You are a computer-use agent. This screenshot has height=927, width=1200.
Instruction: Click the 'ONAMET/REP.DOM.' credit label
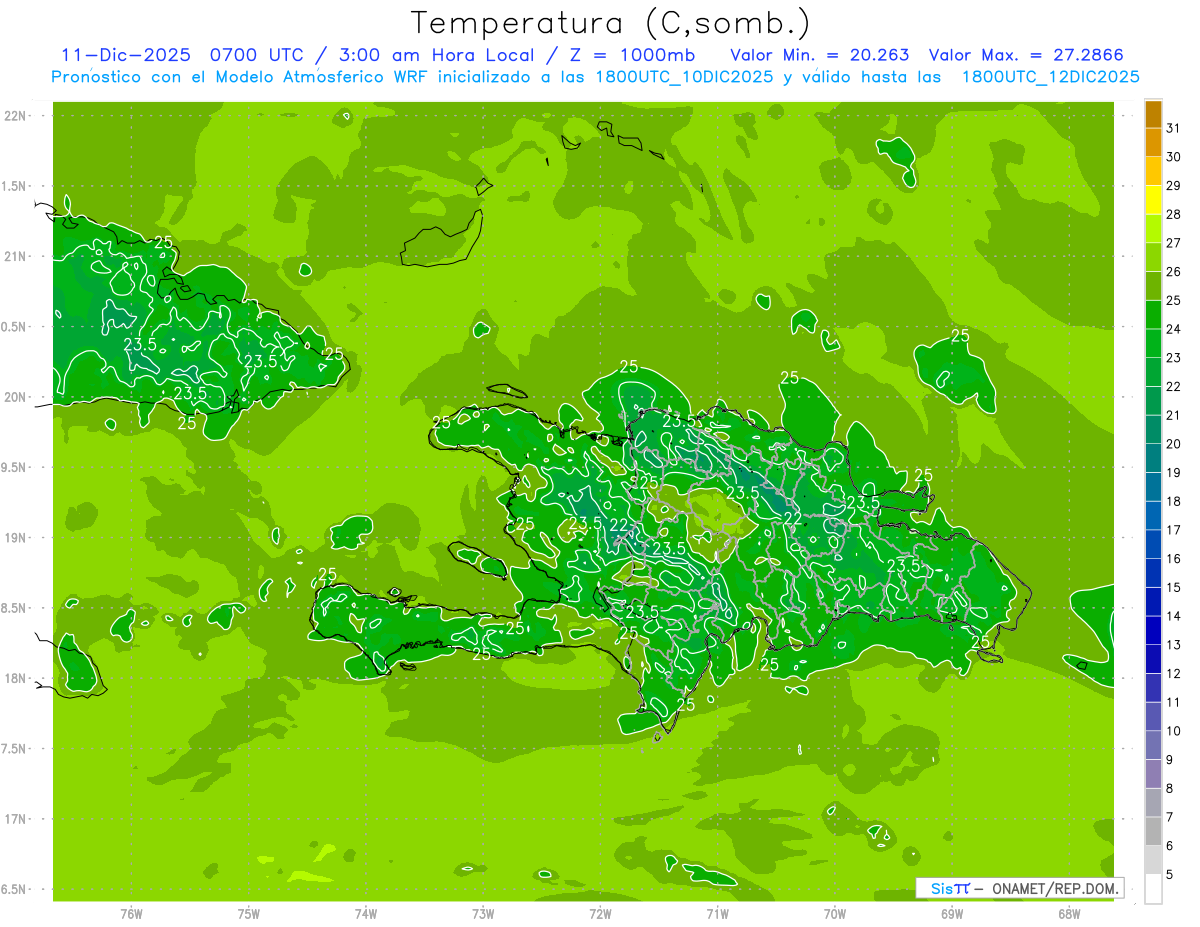tap(1055, 888)
